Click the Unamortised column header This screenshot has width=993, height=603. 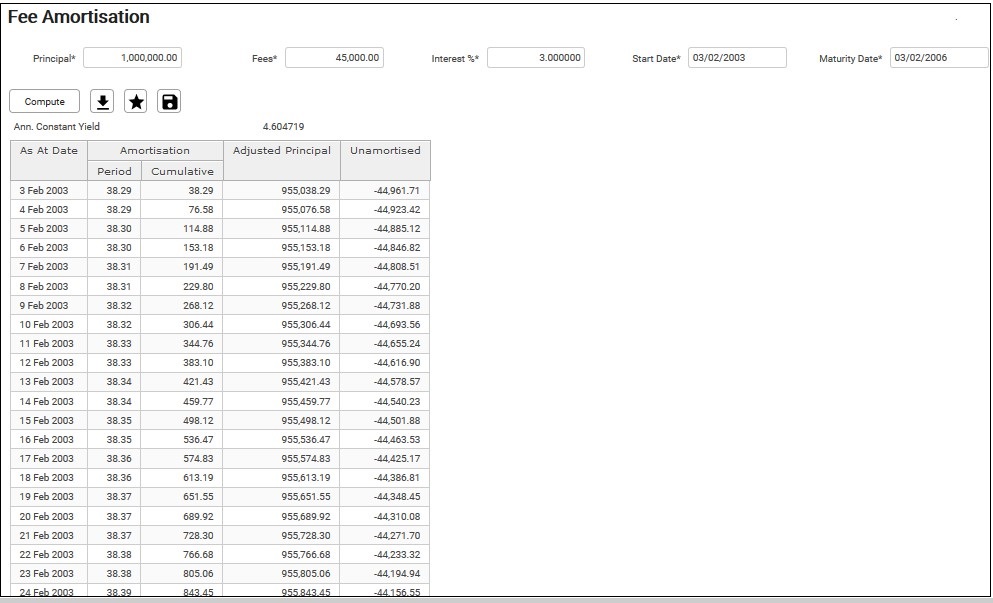[x=385, y=151]
